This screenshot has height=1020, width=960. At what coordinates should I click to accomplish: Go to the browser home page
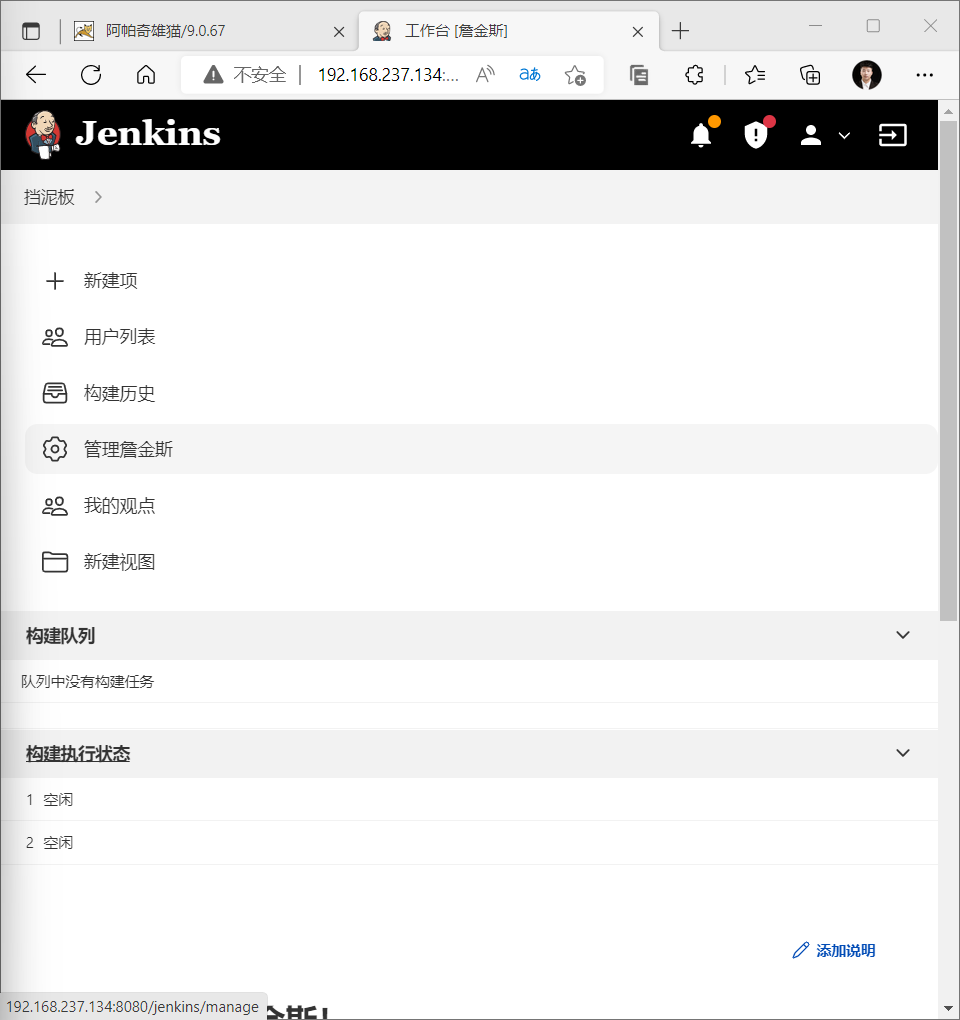pyautogui.click(x=146, y=75)
